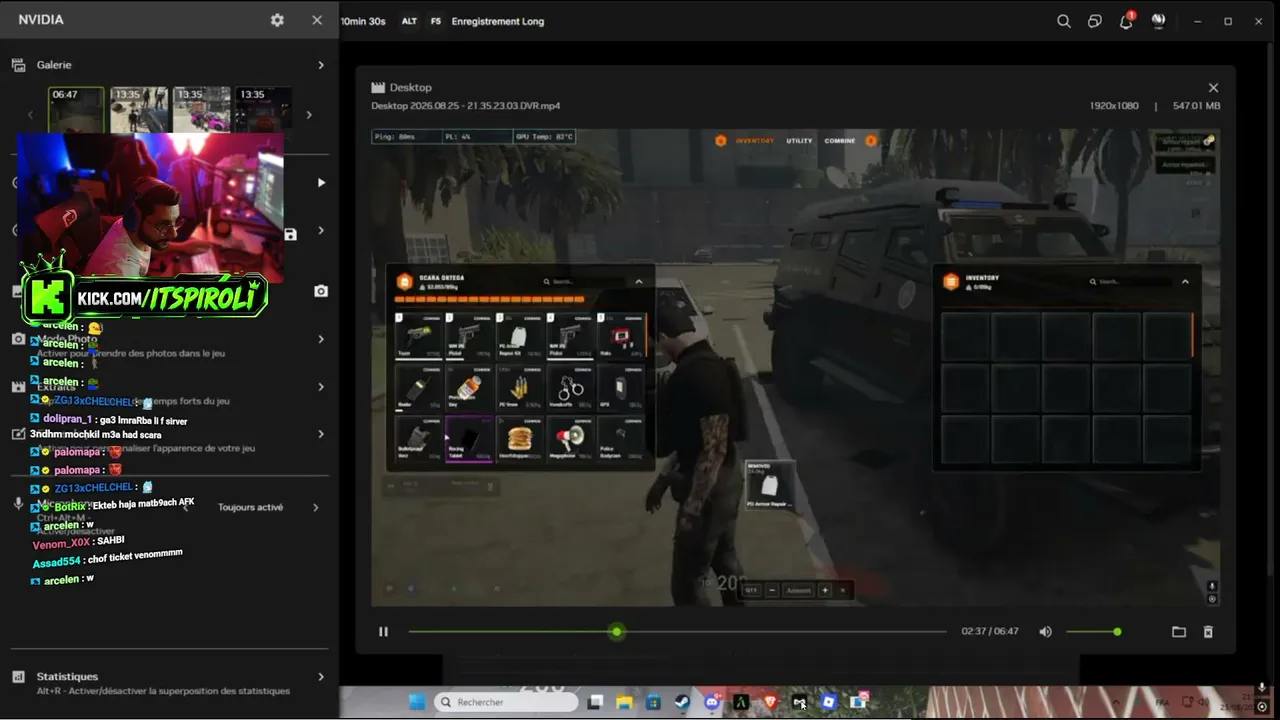Search in the app header

[x=1064, y=21]
